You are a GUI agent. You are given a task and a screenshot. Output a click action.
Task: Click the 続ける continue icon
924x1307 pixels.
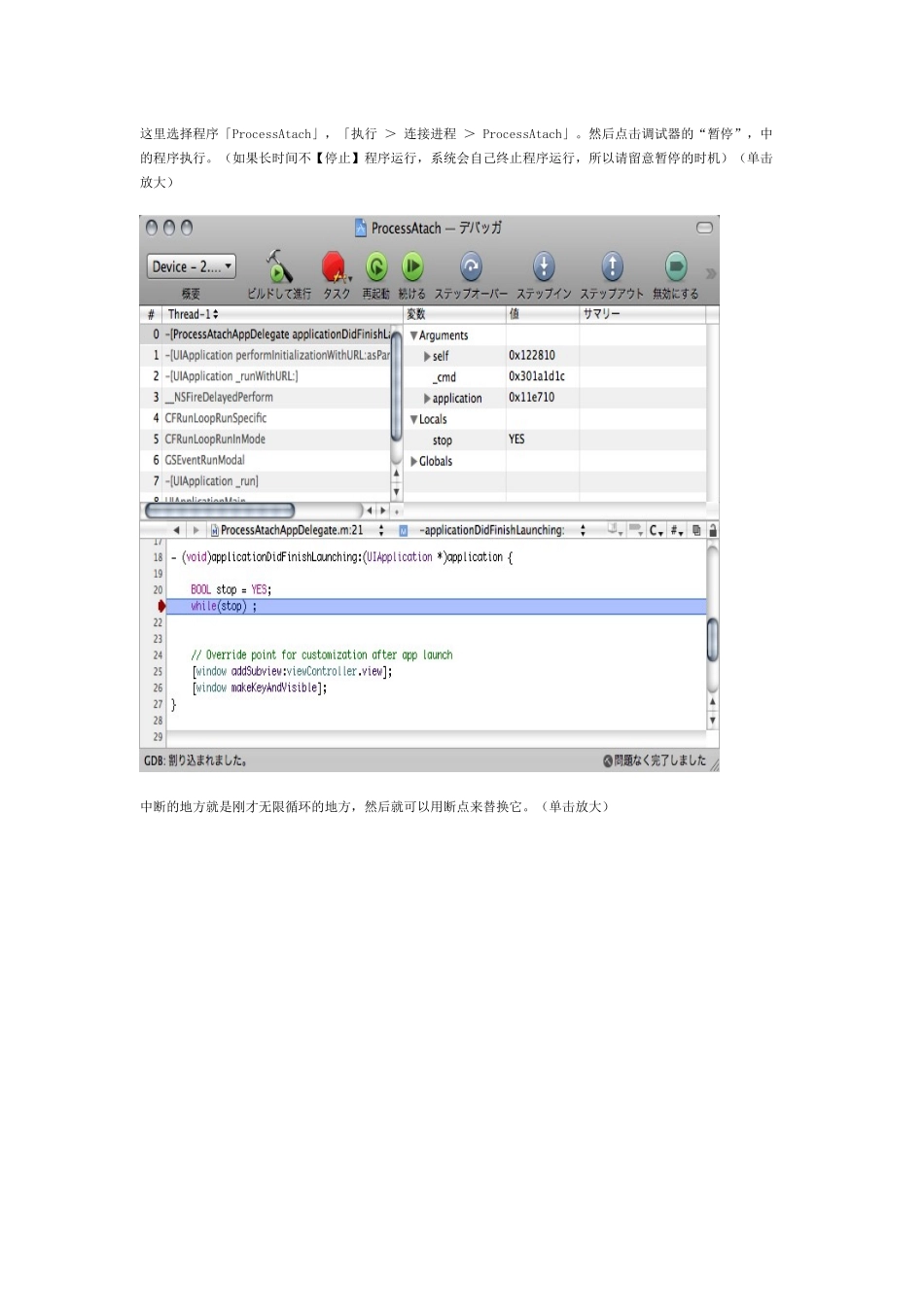tap(412, 266)
